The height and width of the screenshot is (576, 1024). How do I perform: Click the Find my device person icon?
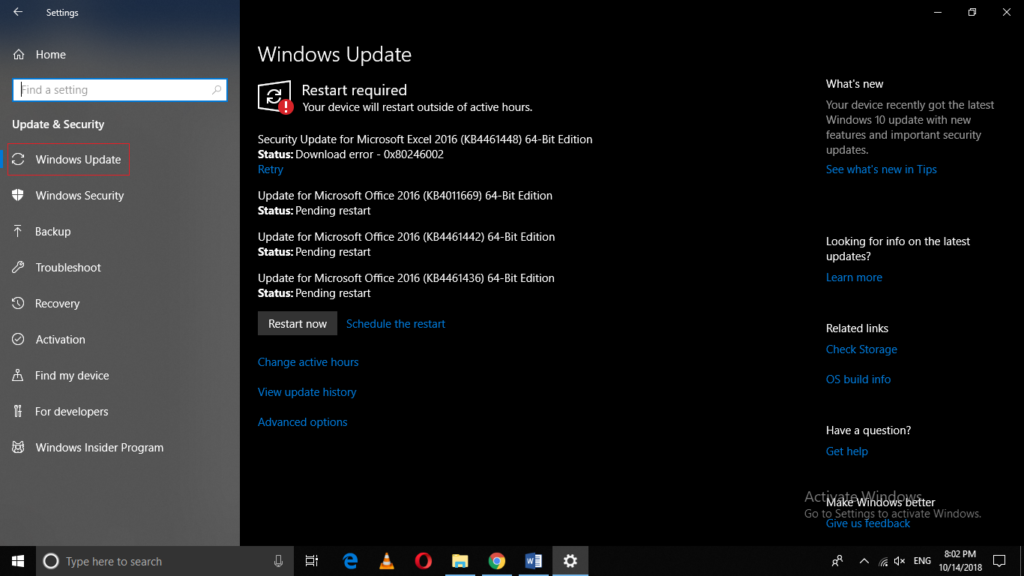click(18, 376)
